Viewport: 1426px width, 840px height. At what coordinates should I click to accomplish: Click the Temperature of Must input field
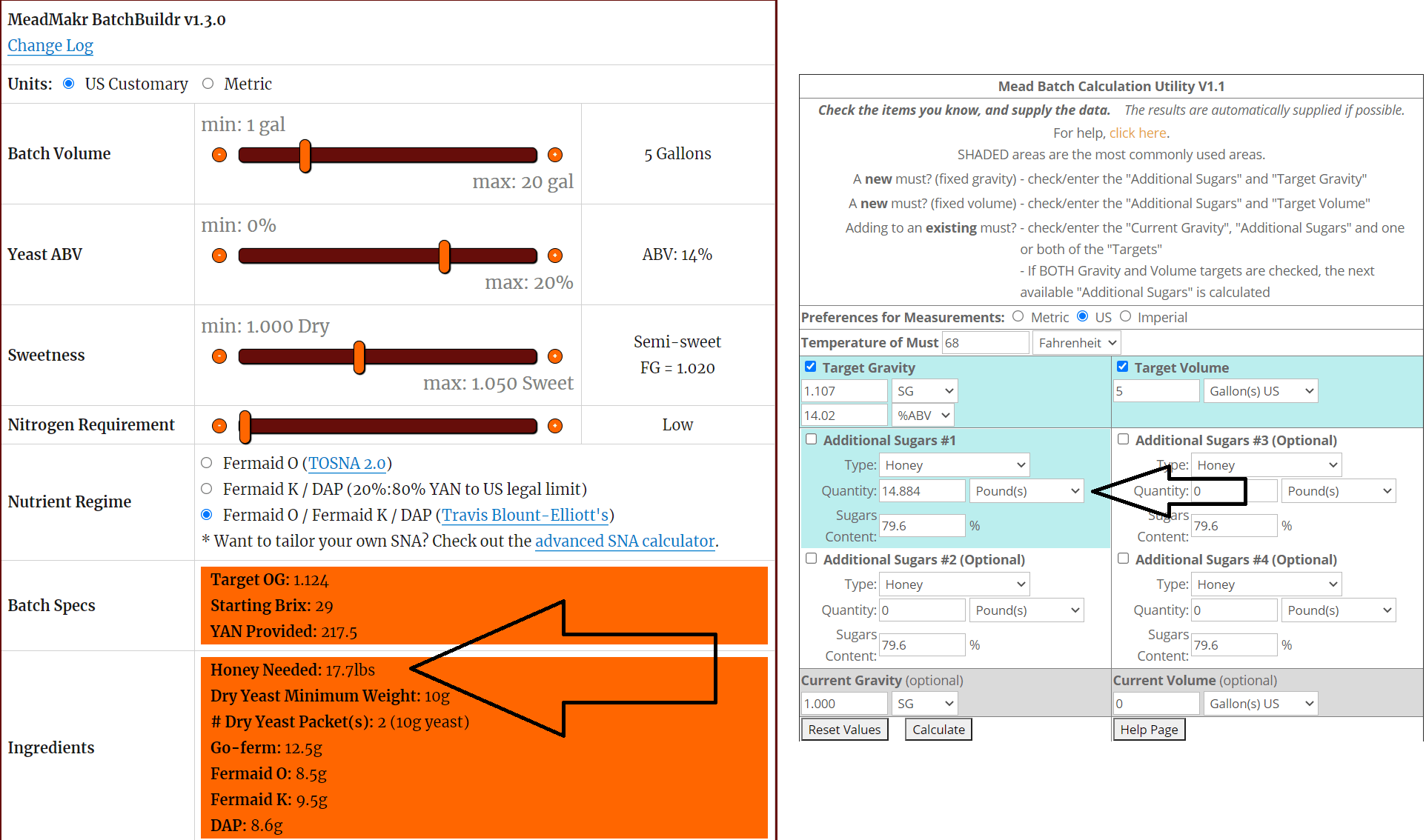tap(986, 342)
